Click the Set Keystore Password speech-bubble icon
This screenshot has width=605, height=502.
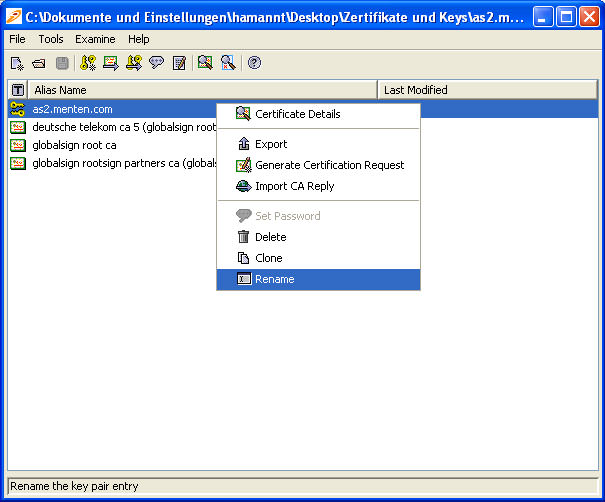coord(156,63)
